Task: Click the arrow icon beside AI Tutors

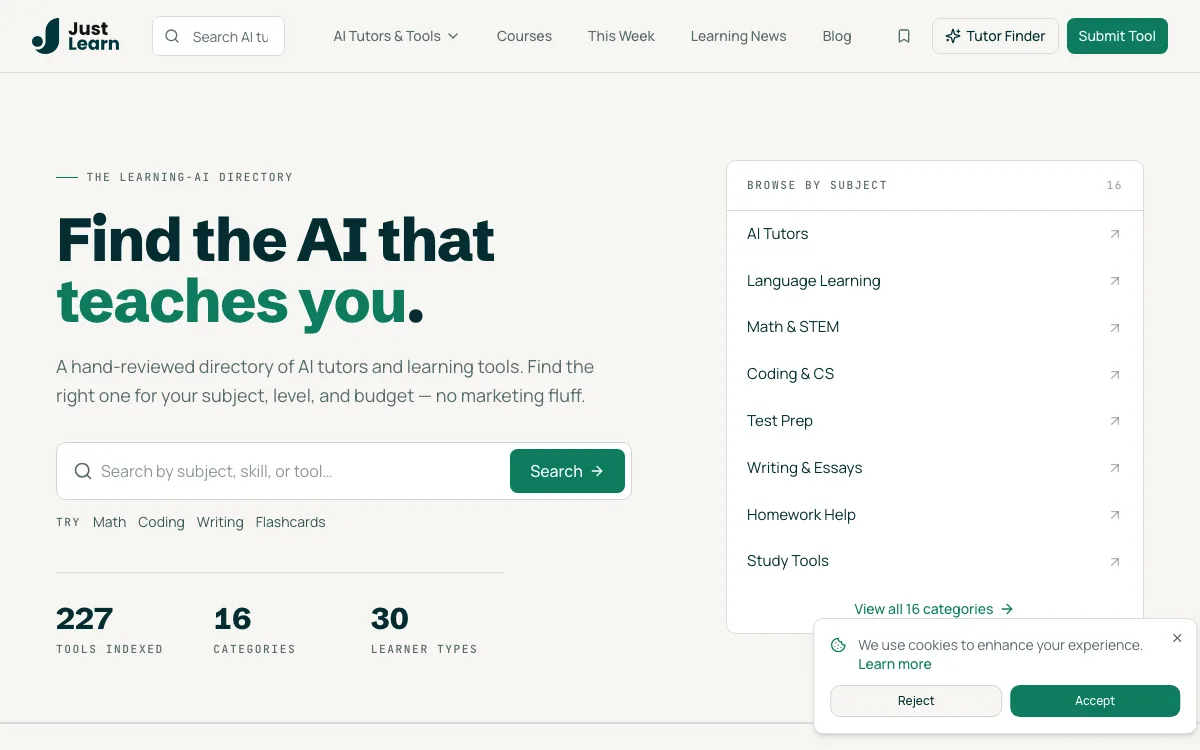Action: [x=1115, y=234]
